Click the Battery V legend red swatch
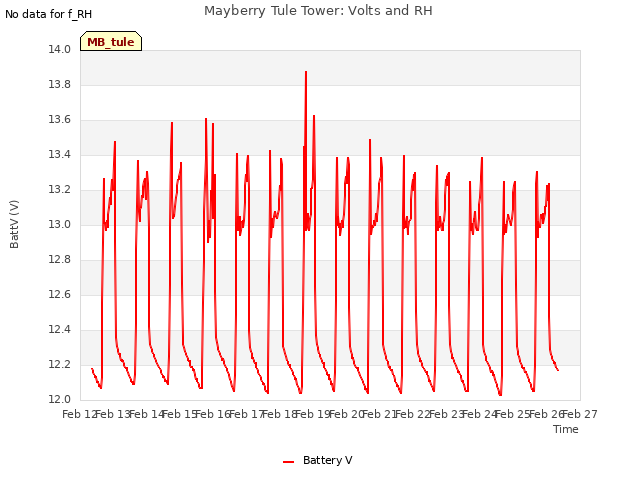Screen dimensions: 640x480 (288, 462)
